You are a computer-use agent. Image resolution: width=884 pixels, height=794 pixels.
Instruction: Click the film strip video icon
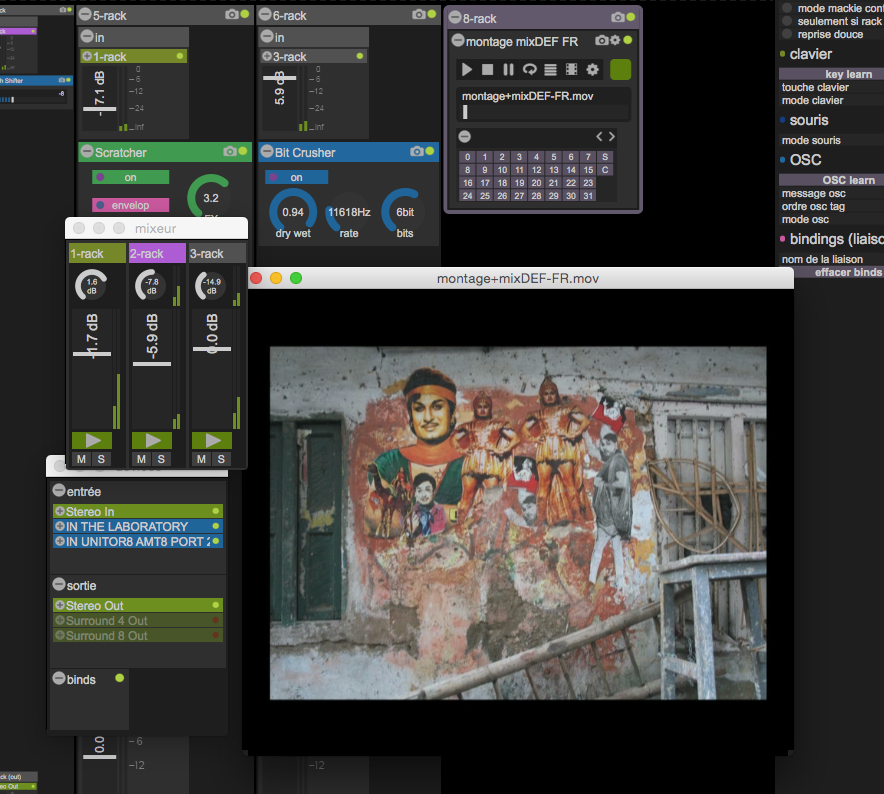pos(571,69)
